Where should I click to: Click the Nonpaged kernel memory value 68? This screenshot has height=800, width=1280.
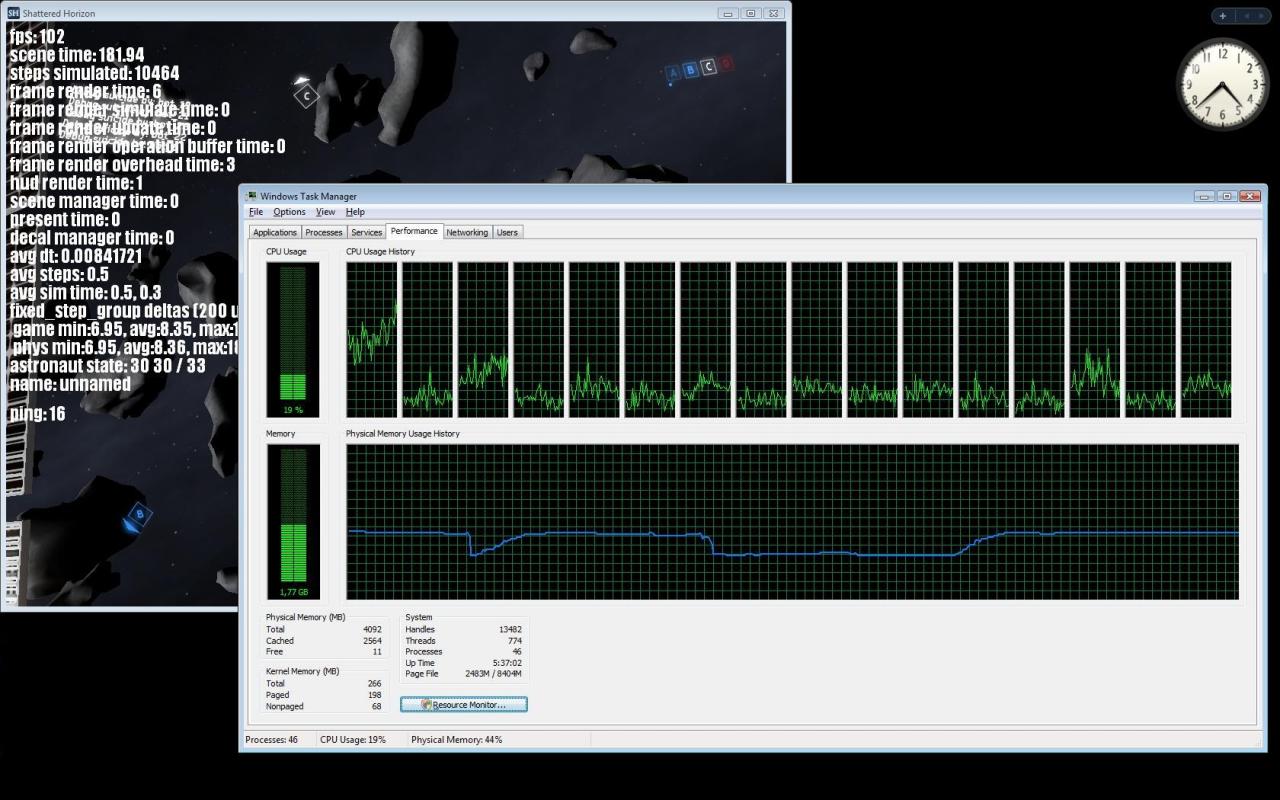coord(377,706)
